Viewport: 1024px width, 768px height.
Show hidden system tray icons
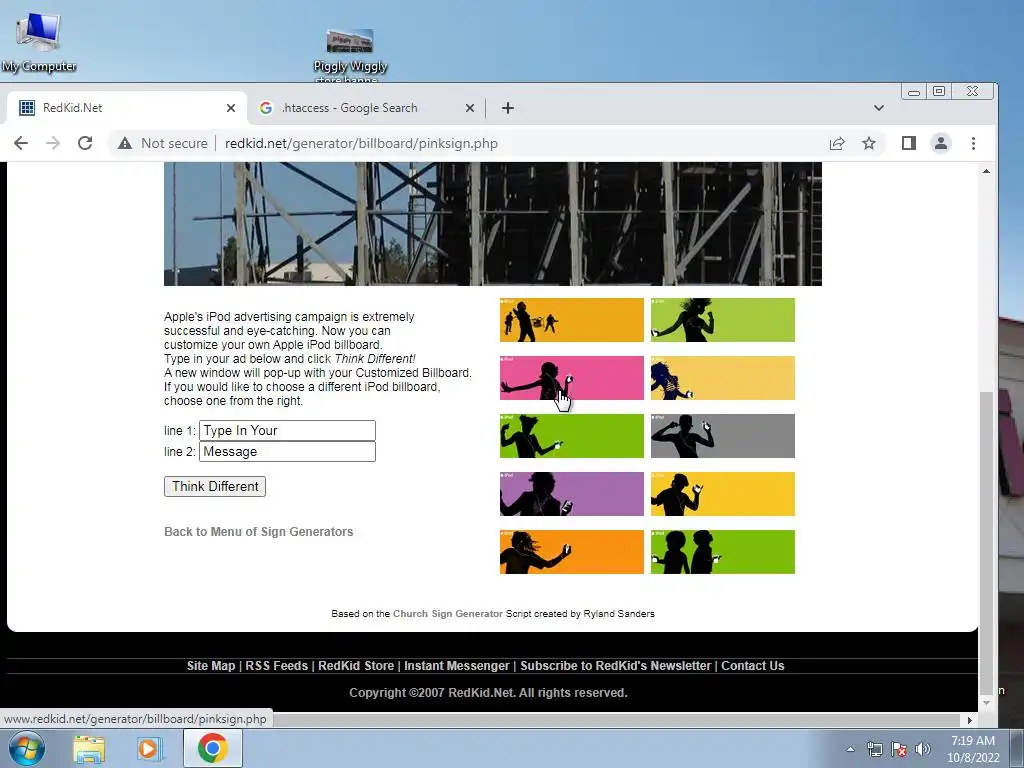click(850, 749)
